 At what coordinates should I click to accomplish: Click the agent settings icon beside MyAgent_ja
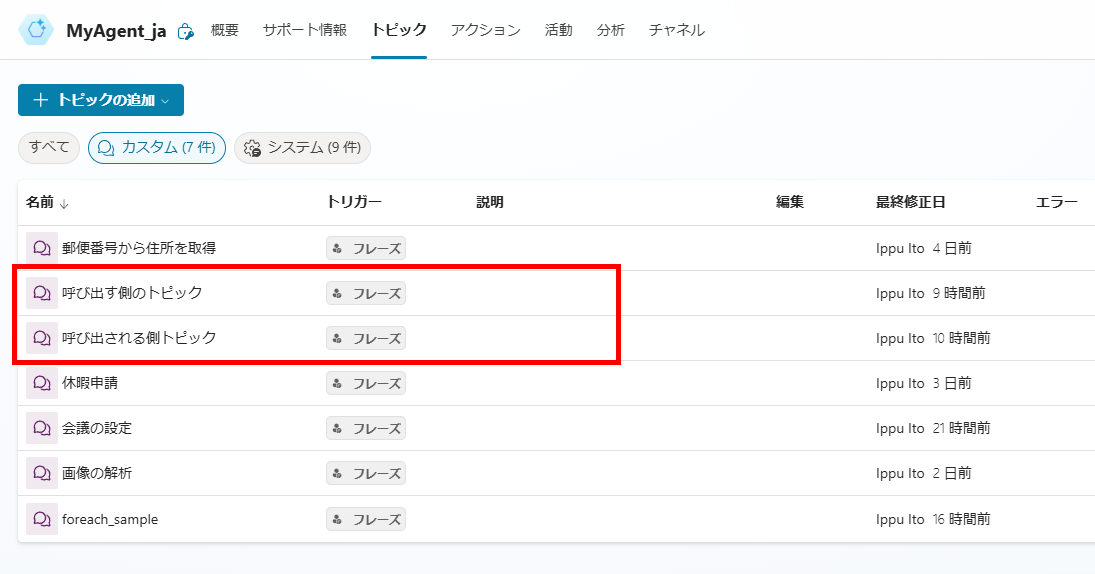pos(185,32)
